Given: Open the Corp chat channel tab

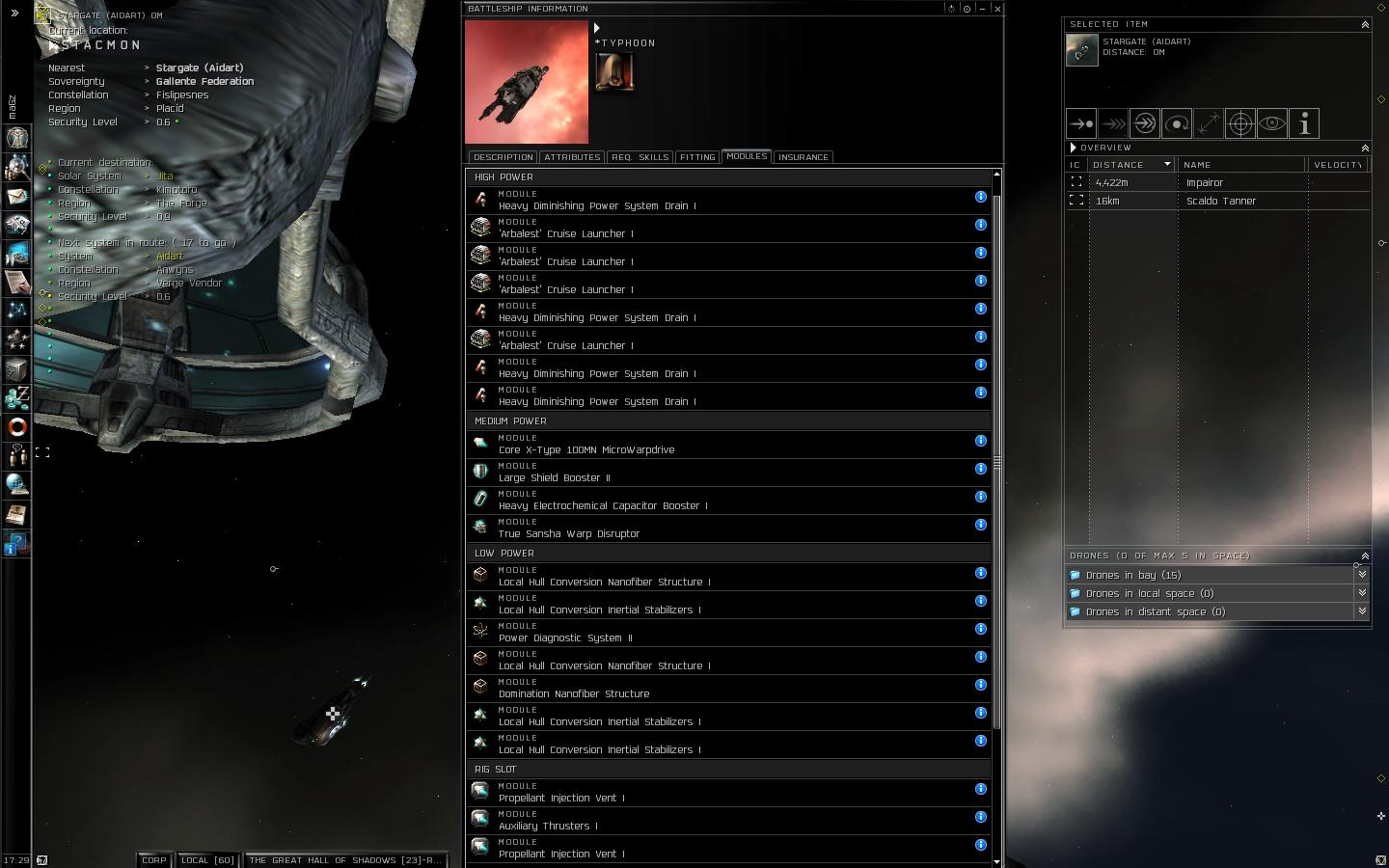Looking at the screenshot, I should coord(154,860).
